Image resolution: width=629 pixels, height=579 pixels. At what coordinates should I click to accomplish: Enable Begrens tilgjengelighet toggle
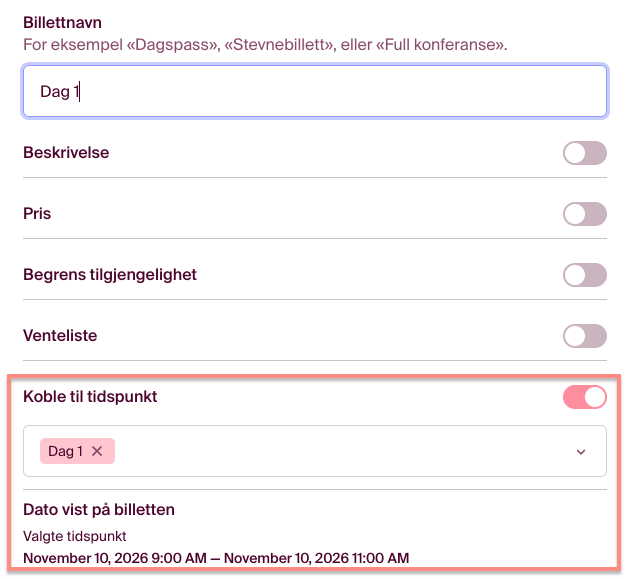[x=584, y=275]
